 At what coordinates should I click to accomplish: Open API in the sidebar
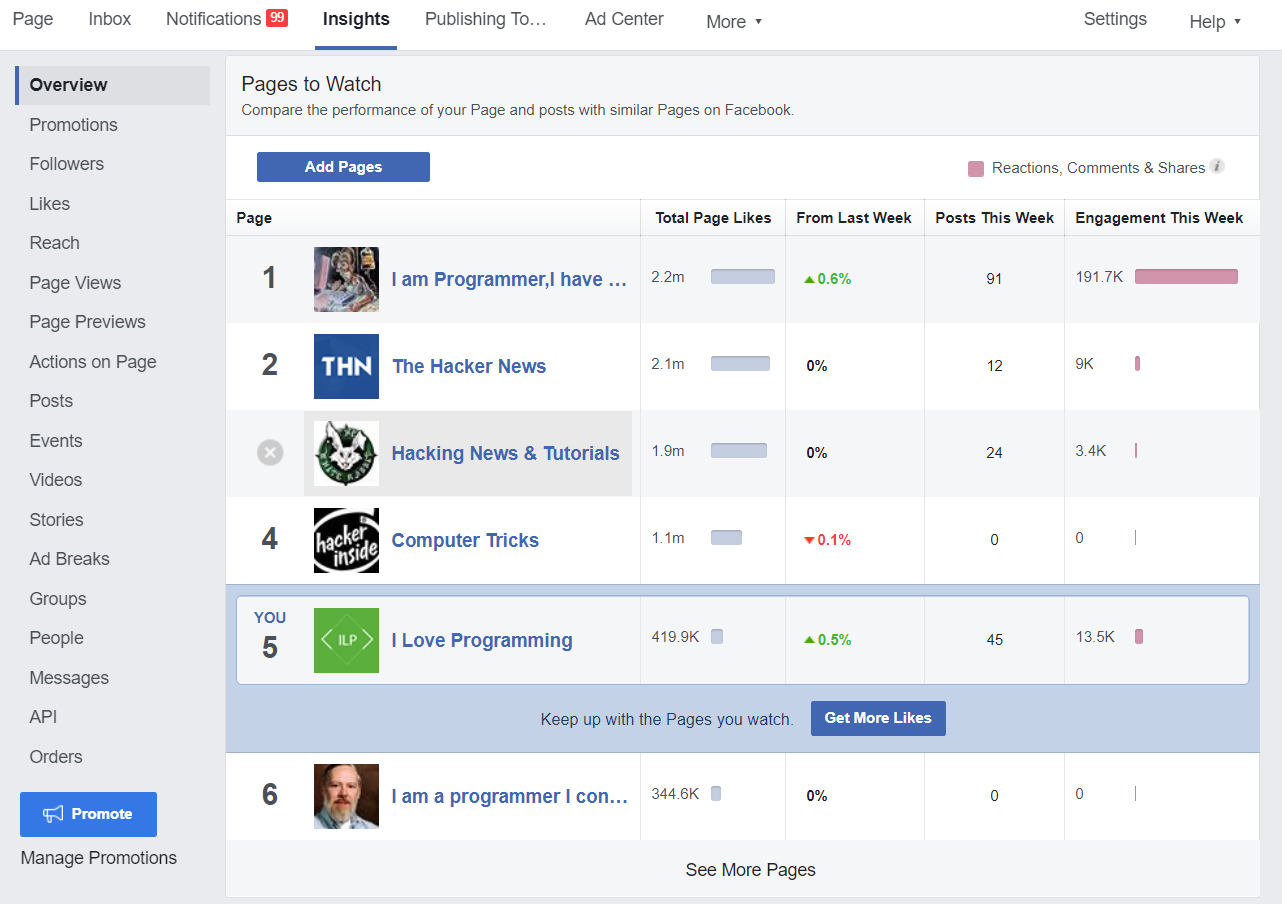click(x=43, y=717)
